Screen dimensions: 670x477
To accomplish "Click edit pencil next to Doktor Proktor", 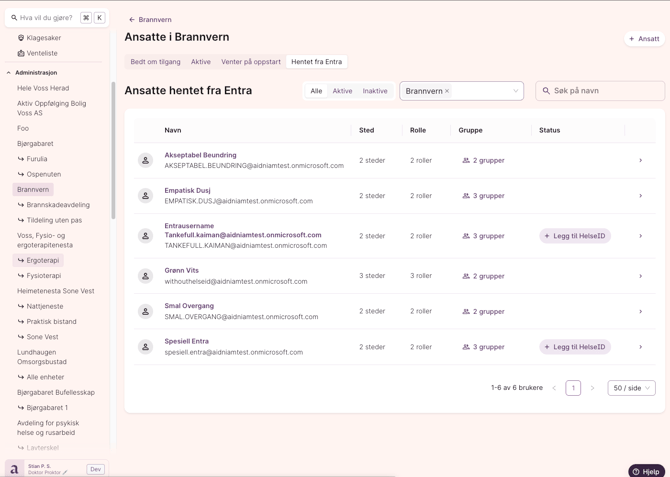I will point(65,472).
